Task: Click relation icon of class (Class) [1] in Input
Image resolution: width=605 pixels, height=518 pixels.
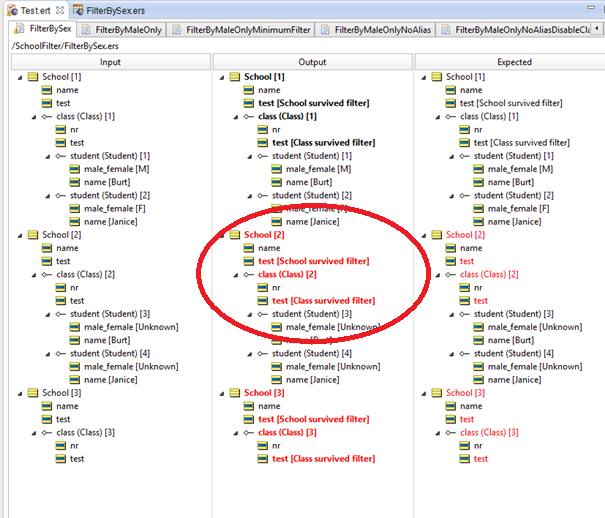Action: pos(47,116)
